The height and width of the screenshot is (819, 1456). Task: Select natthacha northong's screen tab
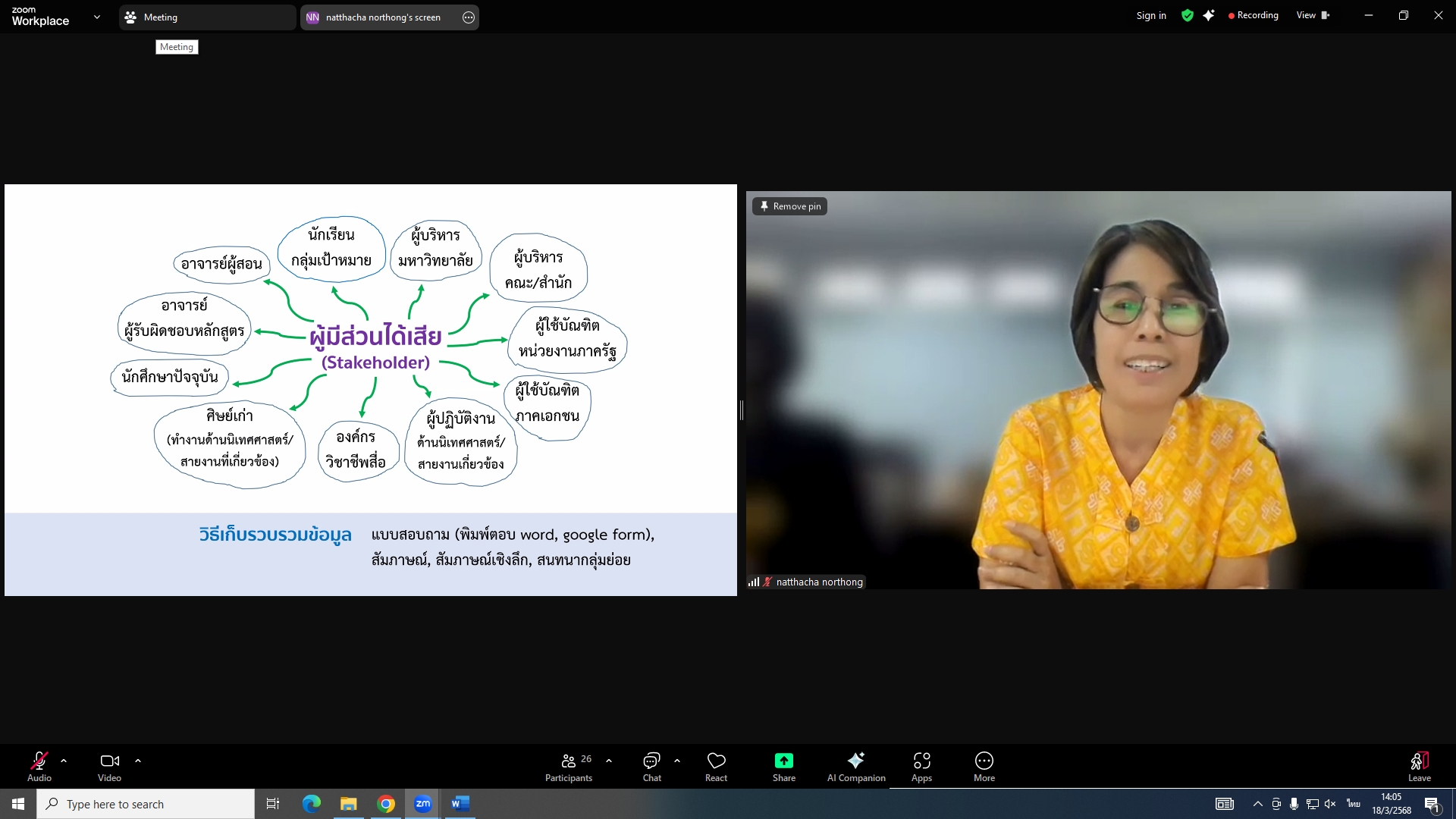pyautogui.click(x=382, y=17)
